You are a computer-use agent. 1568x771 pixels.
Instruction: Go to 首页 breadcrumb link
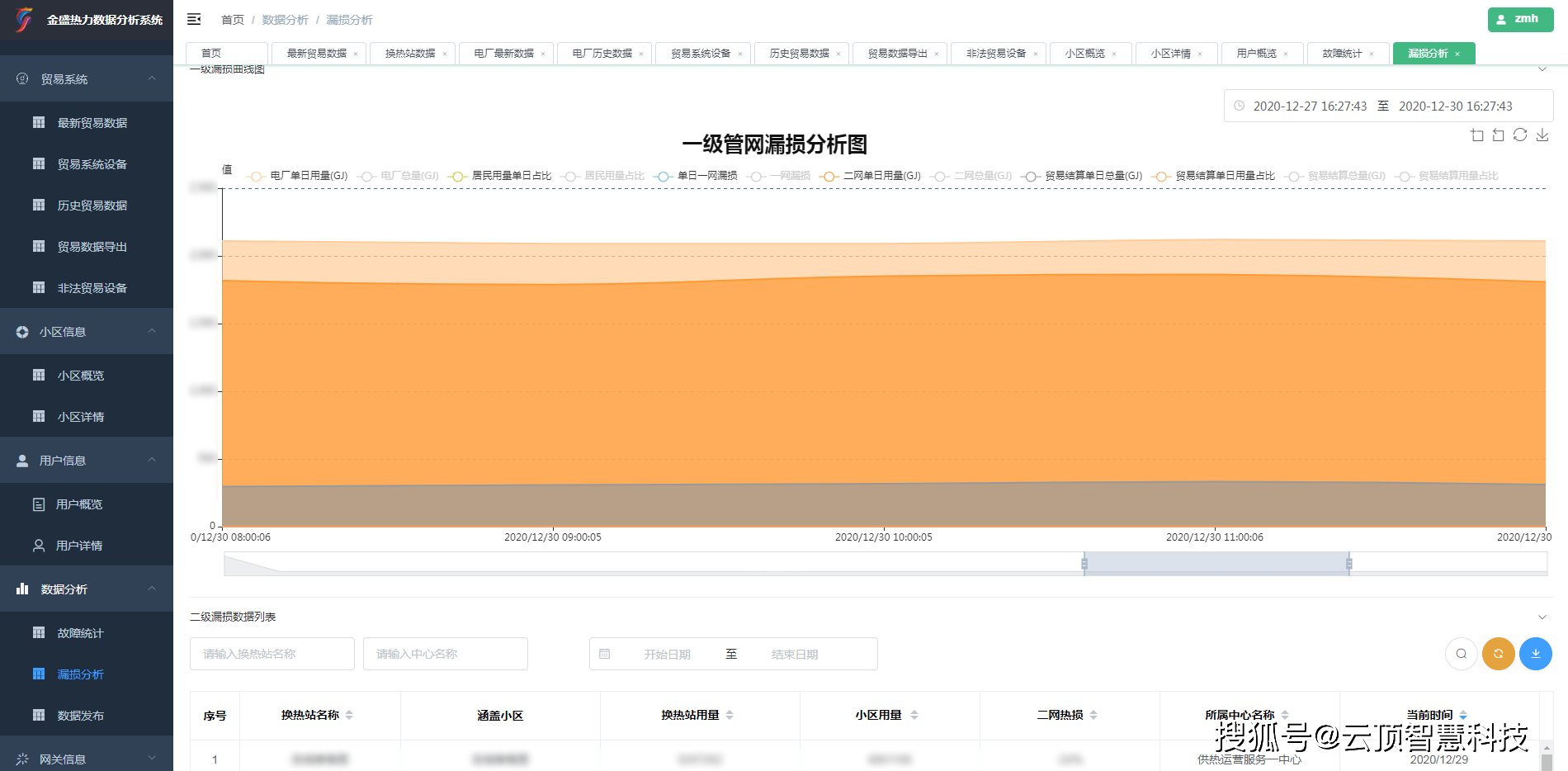[x=233, y=20]
